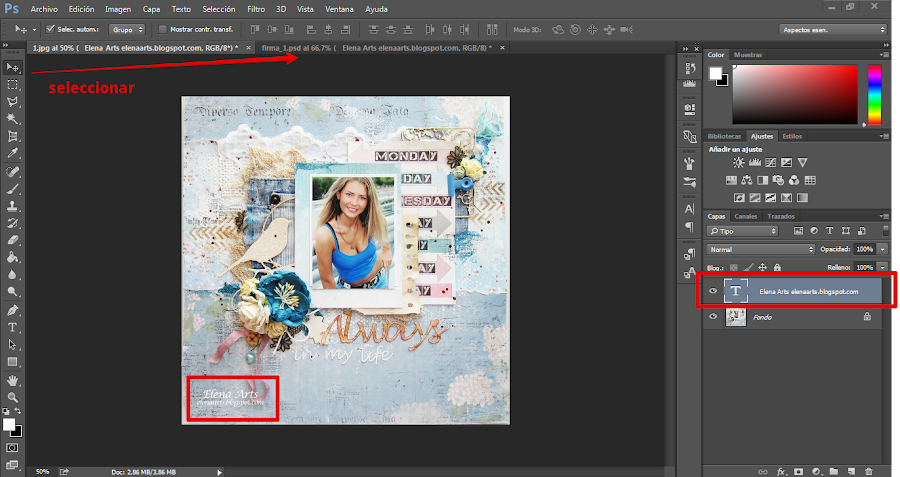Select the Clone Stamp tool

coord(12,206)
